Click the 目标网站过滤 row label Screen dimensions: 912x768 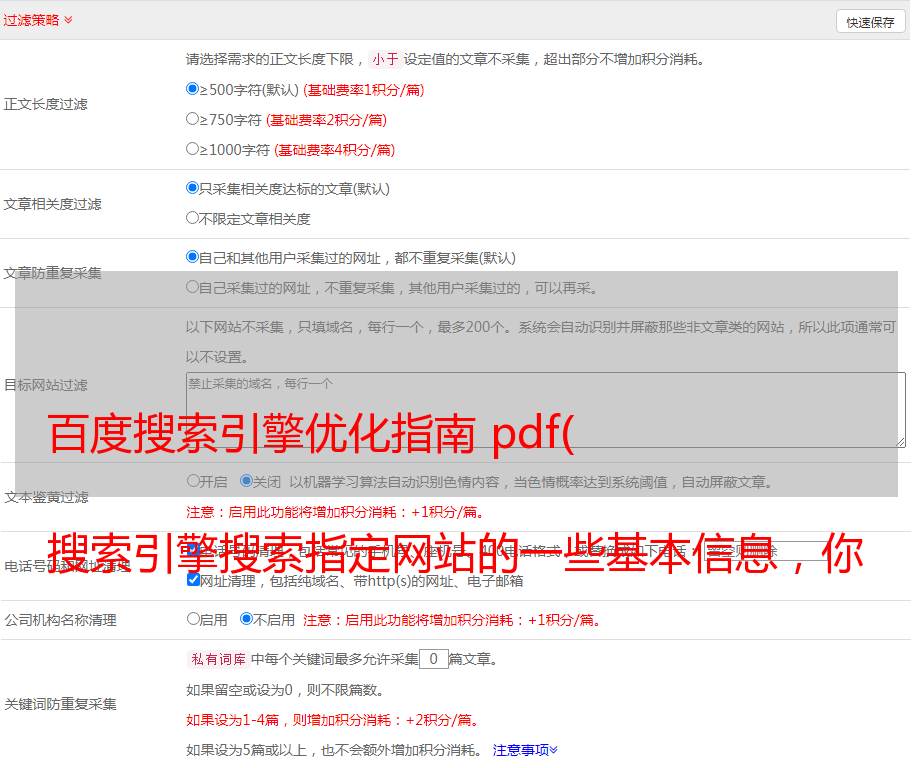tap(46, 385)
